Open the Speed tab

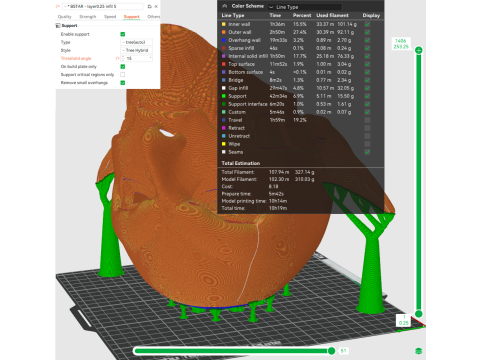tap(110, 16)
